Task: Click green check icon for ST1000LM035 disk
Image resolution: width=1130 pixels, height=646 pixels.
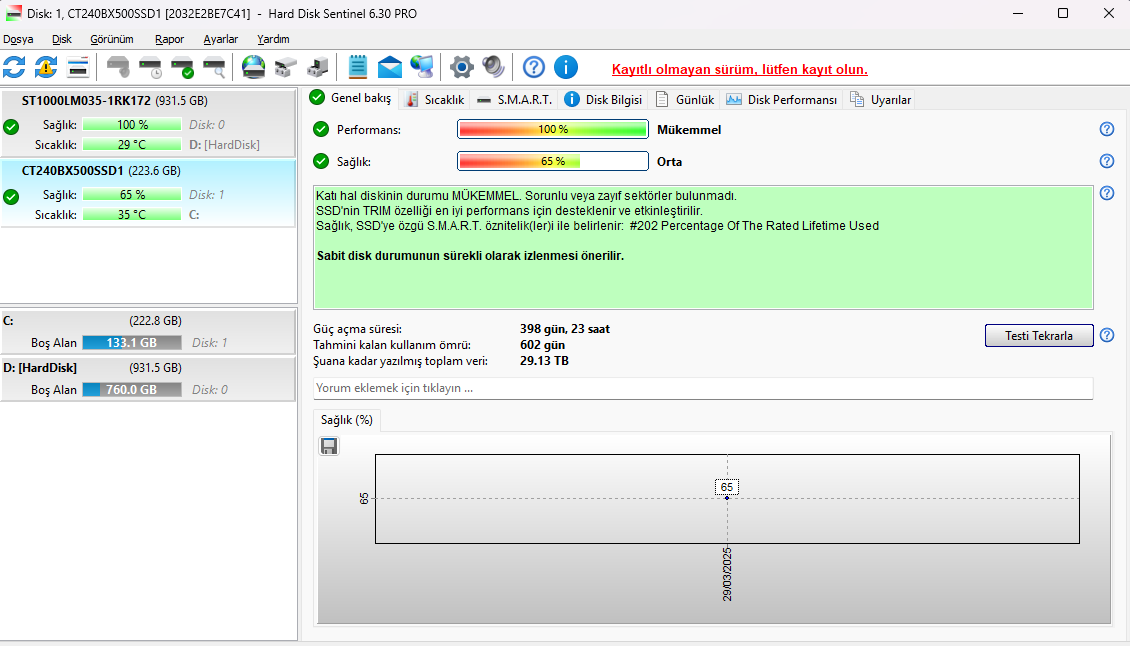Action: click(11, 127)
